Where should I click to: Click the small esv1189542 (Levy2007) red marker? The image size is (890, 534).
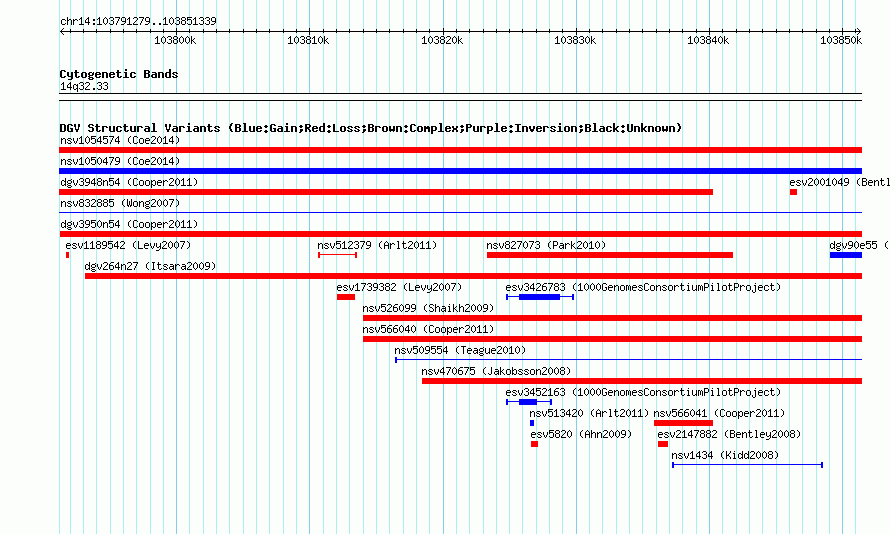[x=68, y=255]
